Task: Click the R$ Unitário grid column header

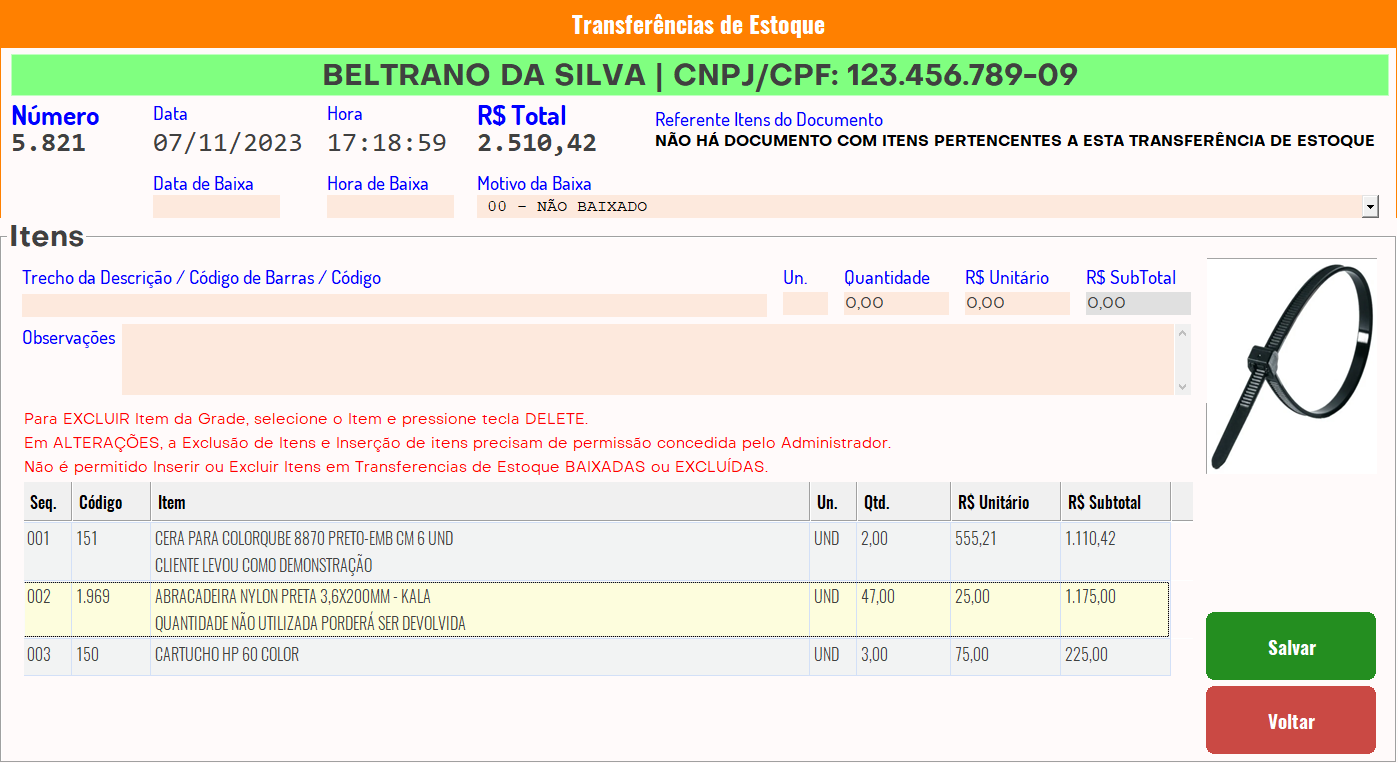Action: tap(1005, 502)
